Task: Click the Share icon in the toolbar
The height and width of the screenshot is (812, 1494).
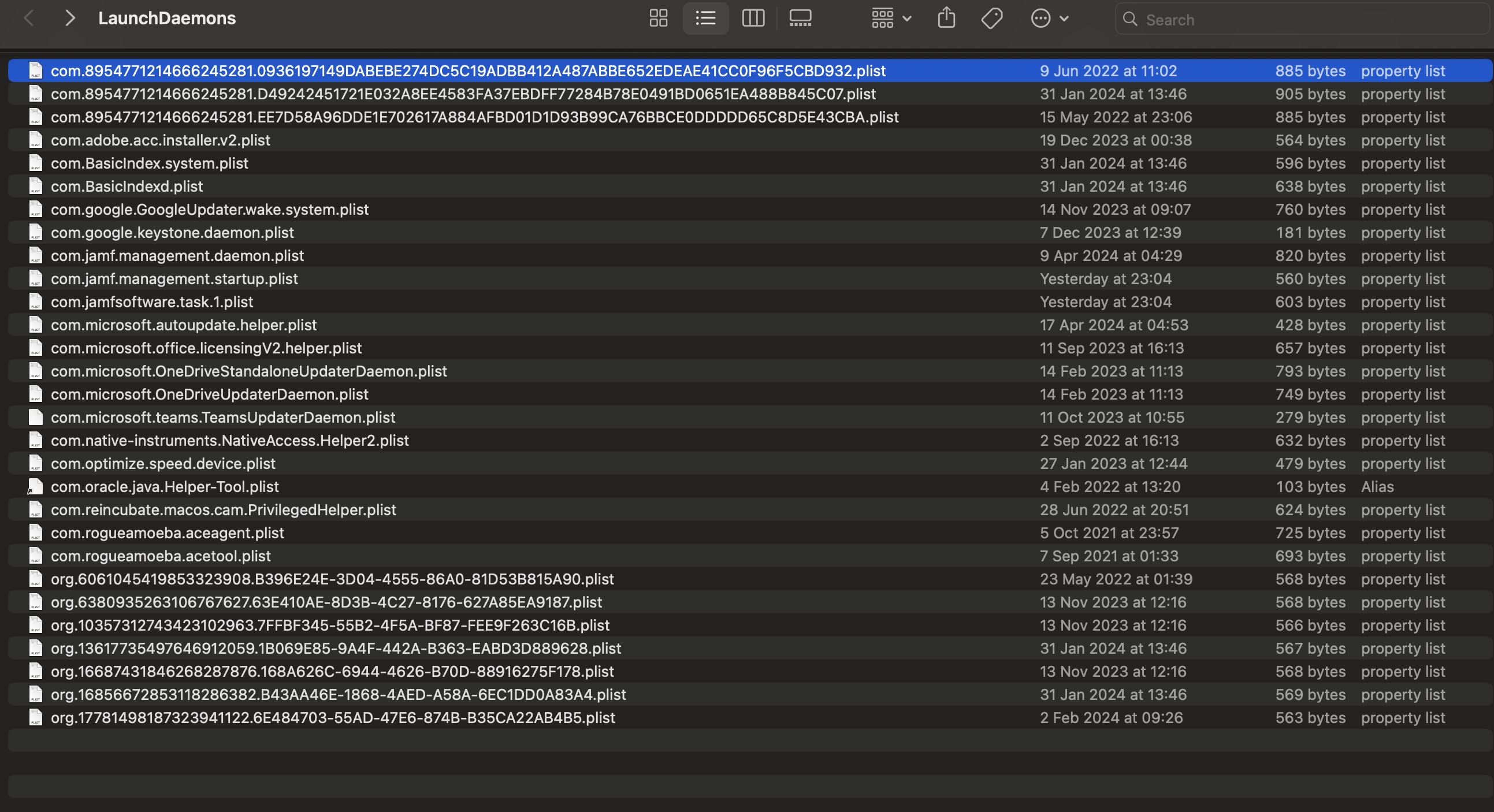Action: coord(946,18)
